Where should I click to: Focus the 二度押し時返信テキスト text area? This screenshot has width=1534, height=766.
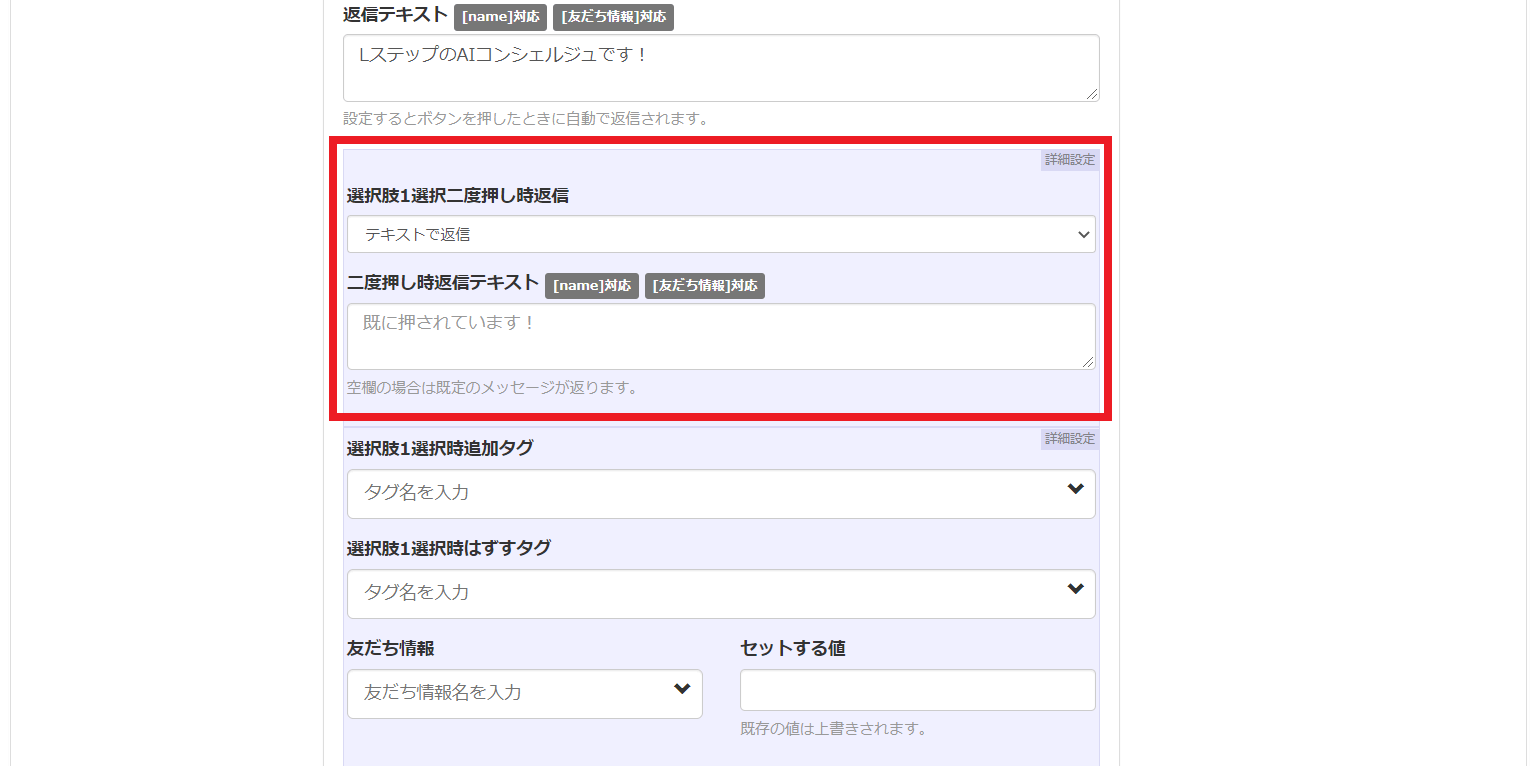721,337
